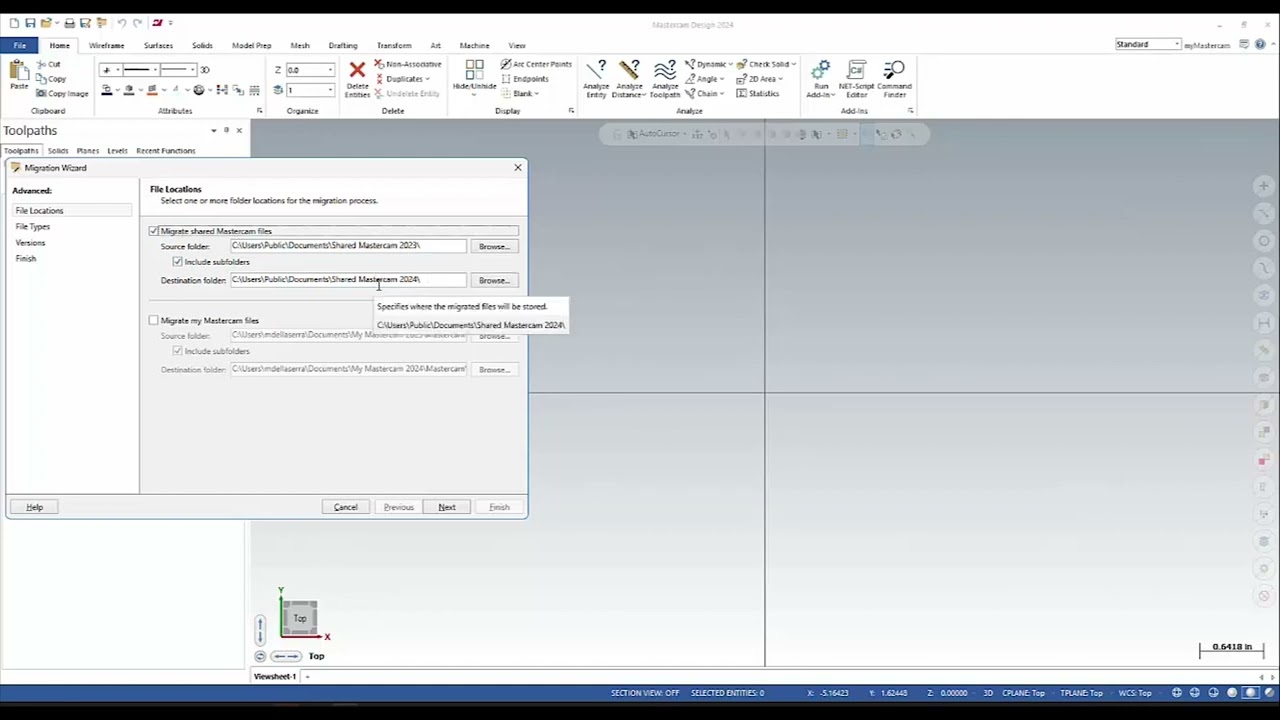Select Non-Associative delete option
The height and width of the screenshot is (720, 1280).
click(408, 64)
